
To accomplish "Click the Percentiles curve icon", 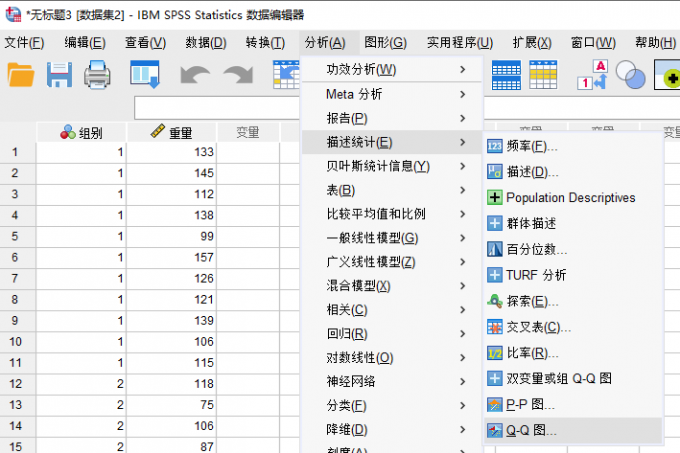I will coord(494,249).
